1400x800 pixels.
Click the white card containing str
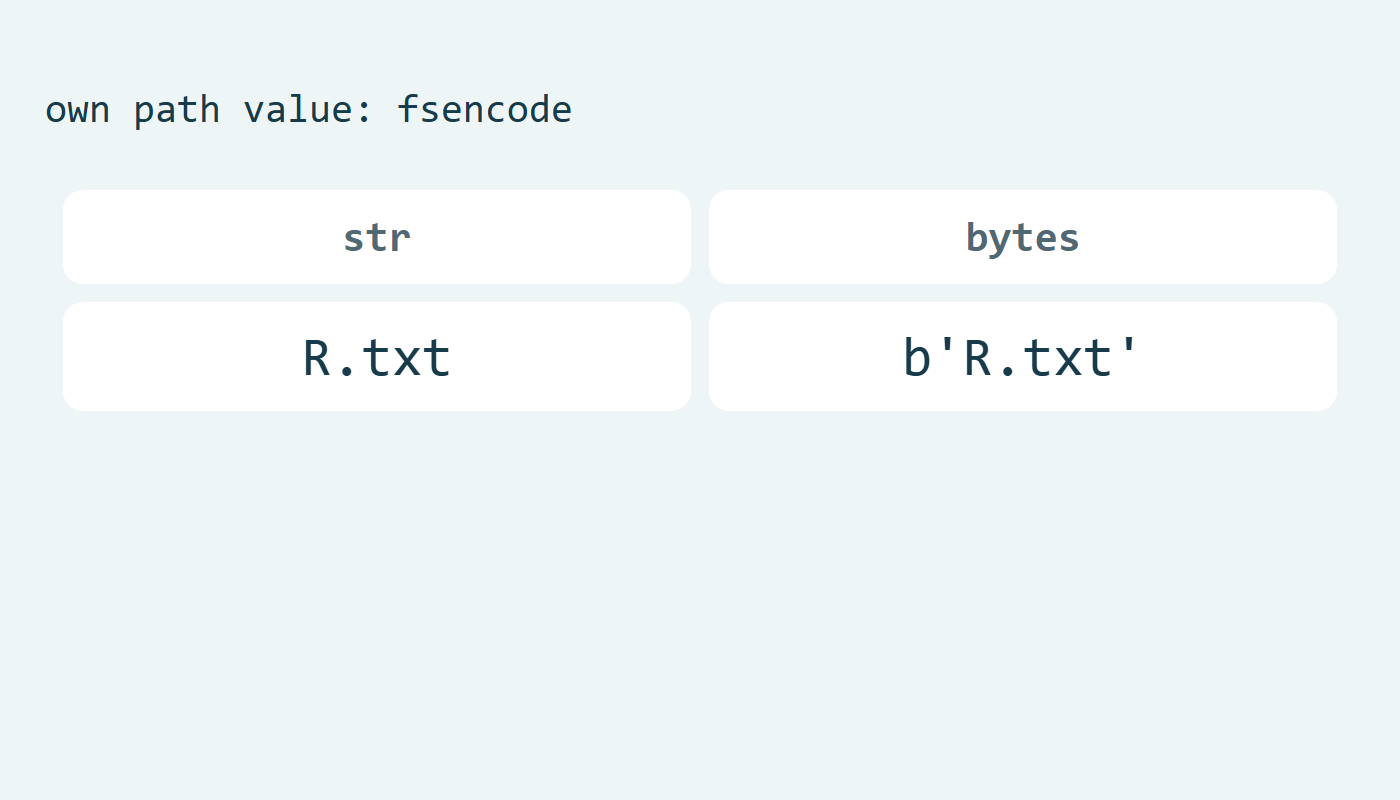point(377,237)
